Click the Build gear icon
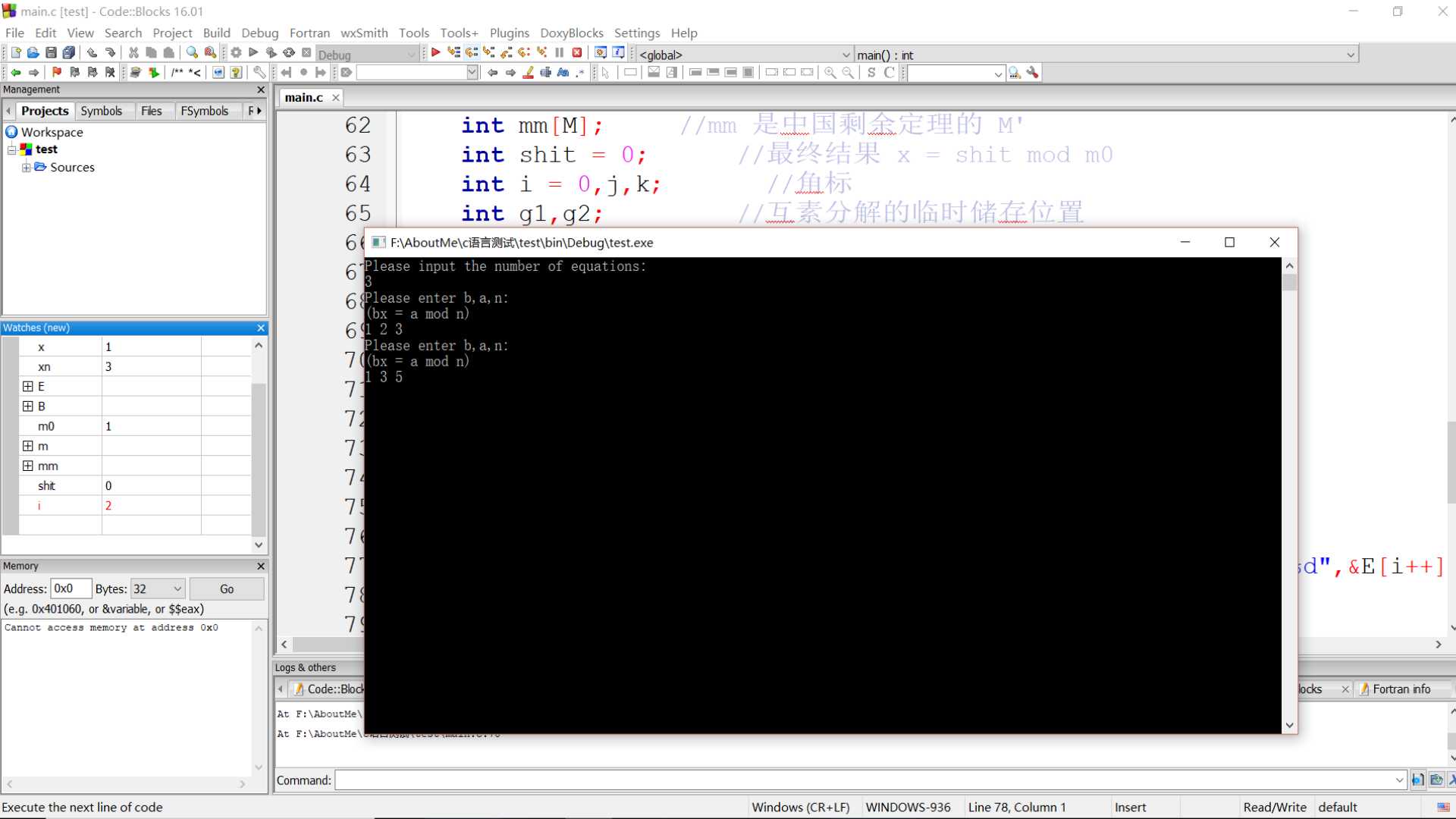Viewport: 1456px width, 819px height. click(x=236, y=52)
